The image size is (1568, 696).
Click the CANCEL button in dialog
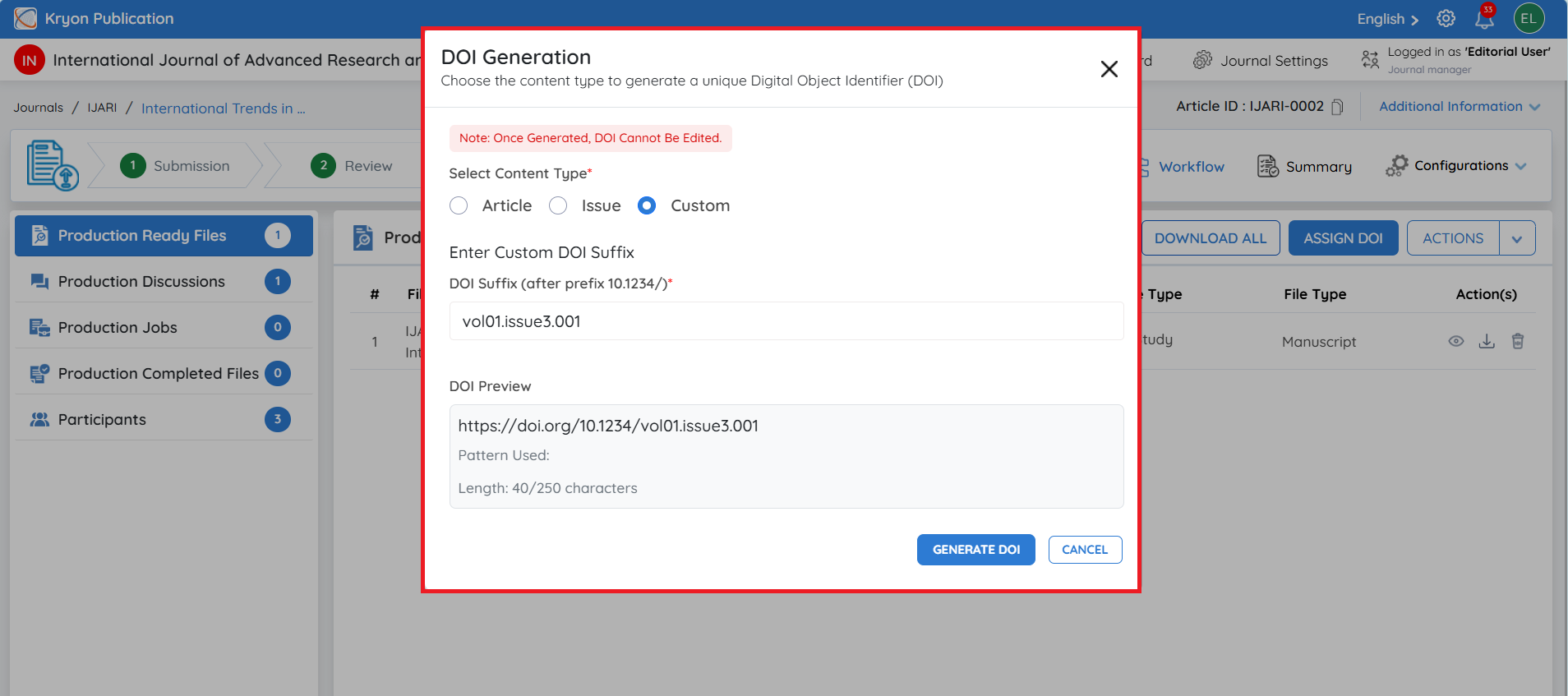1085,550
